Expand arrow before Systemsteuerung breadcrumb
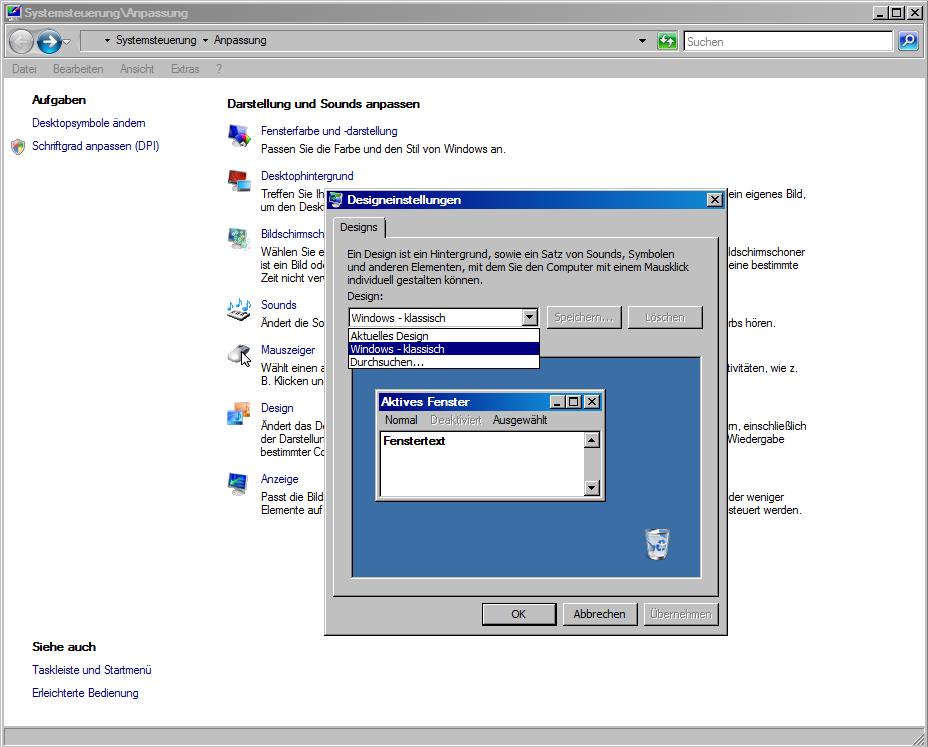The height and width of the screenshot is (747, 928). coord(107,40)
